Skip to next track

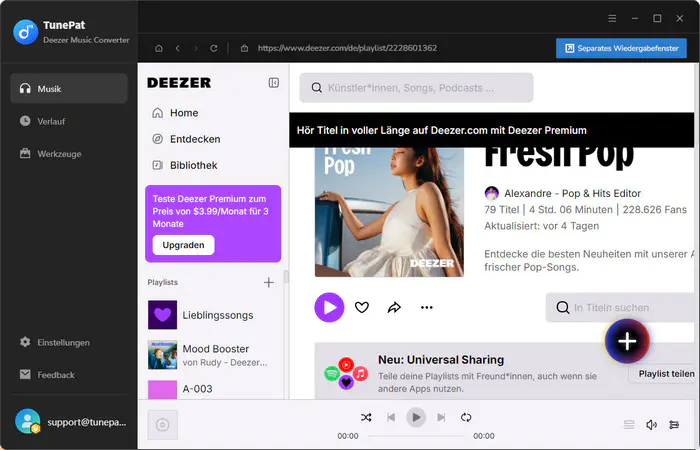(x=441, y=417)
